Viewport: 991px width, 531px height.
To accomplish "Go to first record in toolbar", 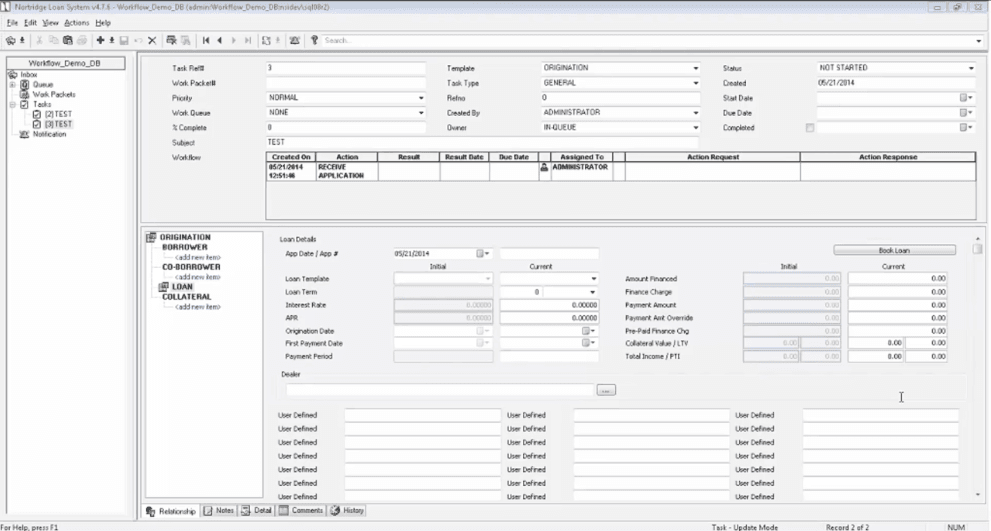I will (x=206, y=40).
